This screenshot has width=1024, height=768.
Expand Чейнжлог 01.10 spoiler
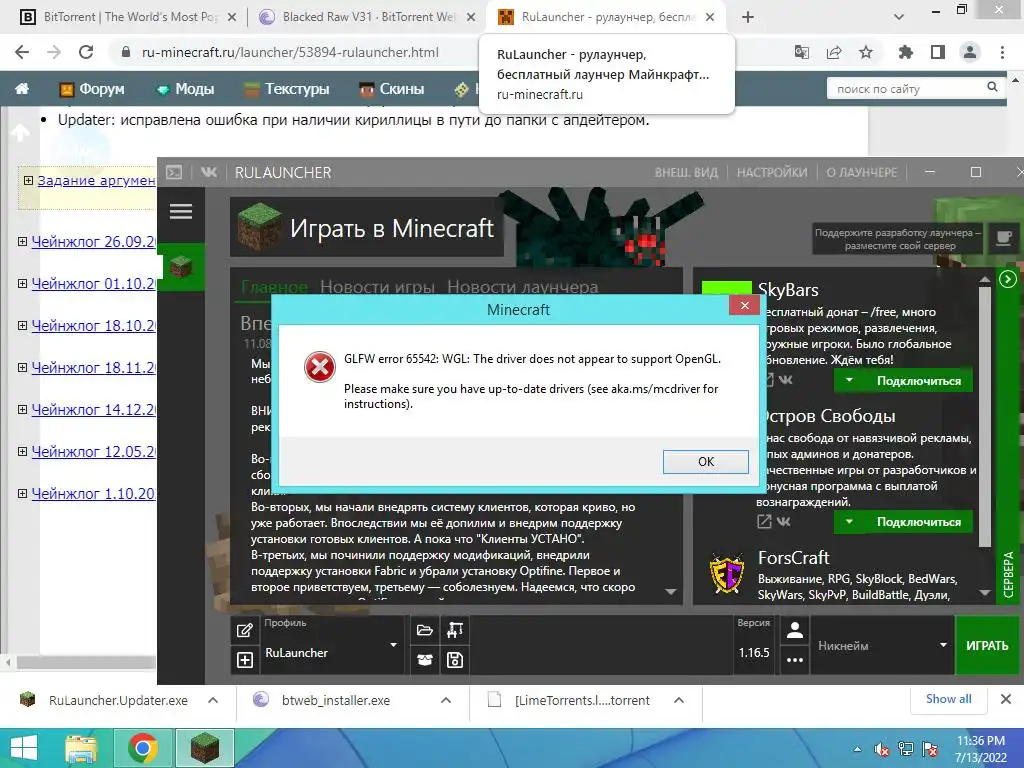click(x=22, y=283)
